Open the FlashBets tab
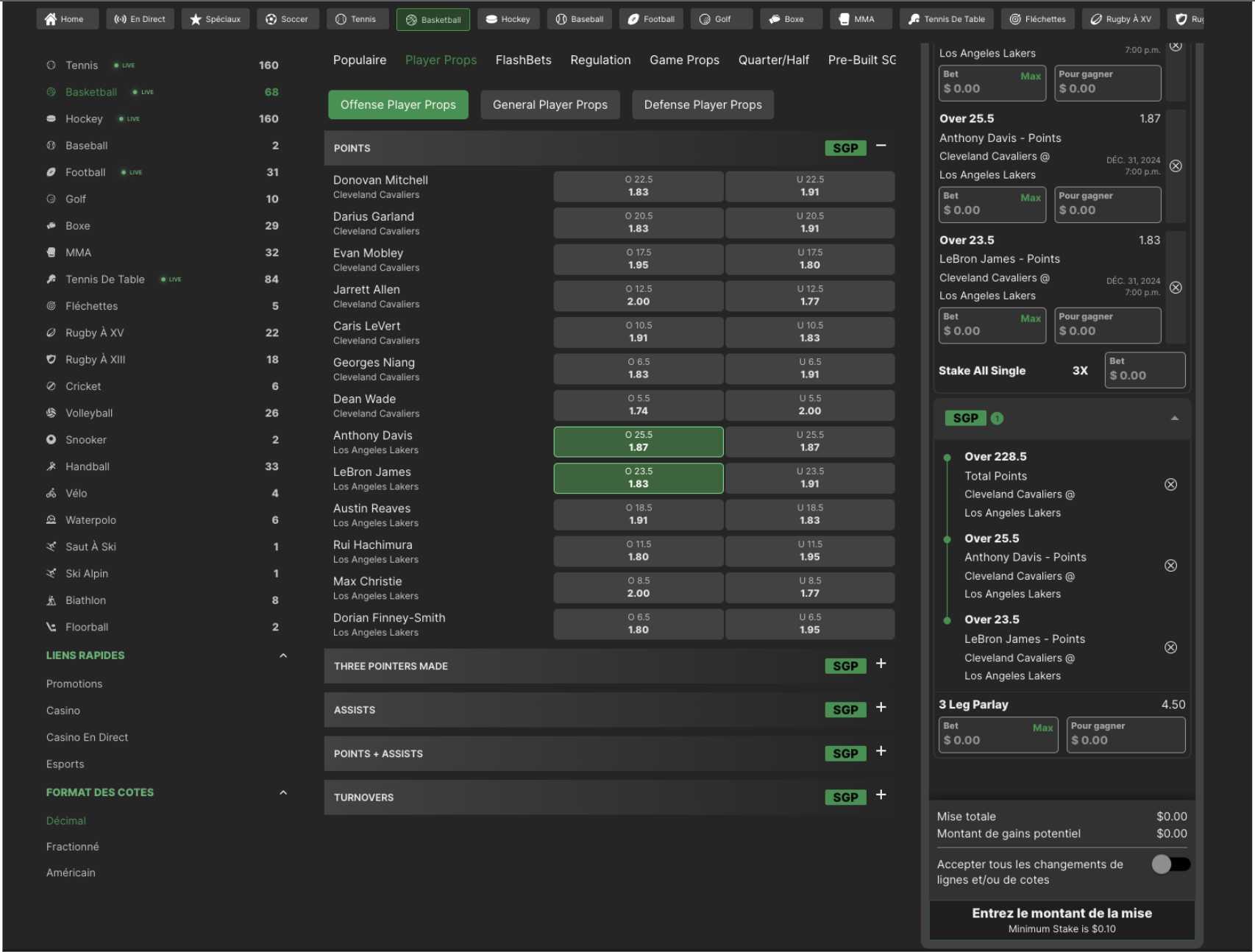The width and height of the screenshot is (1255, 952). [523, 60]
